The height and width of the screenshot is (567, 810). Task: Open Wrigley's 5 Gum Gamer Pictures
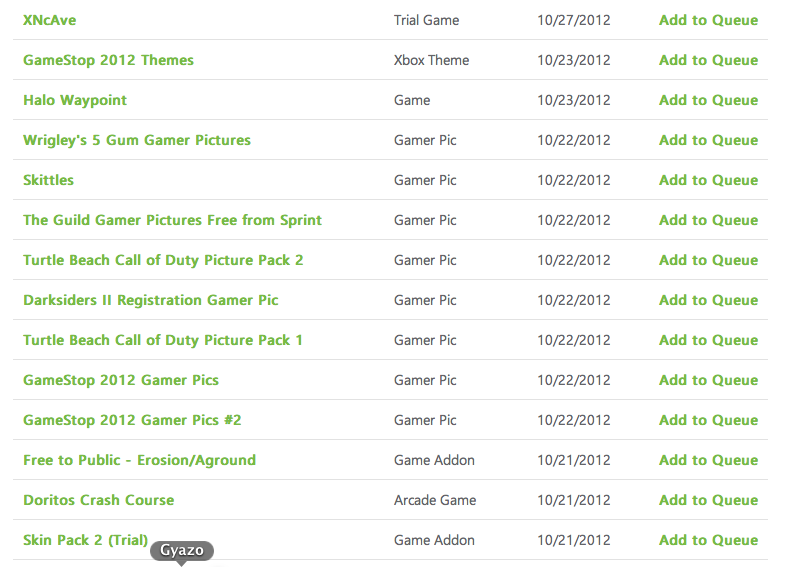click(x=137, y=140)
